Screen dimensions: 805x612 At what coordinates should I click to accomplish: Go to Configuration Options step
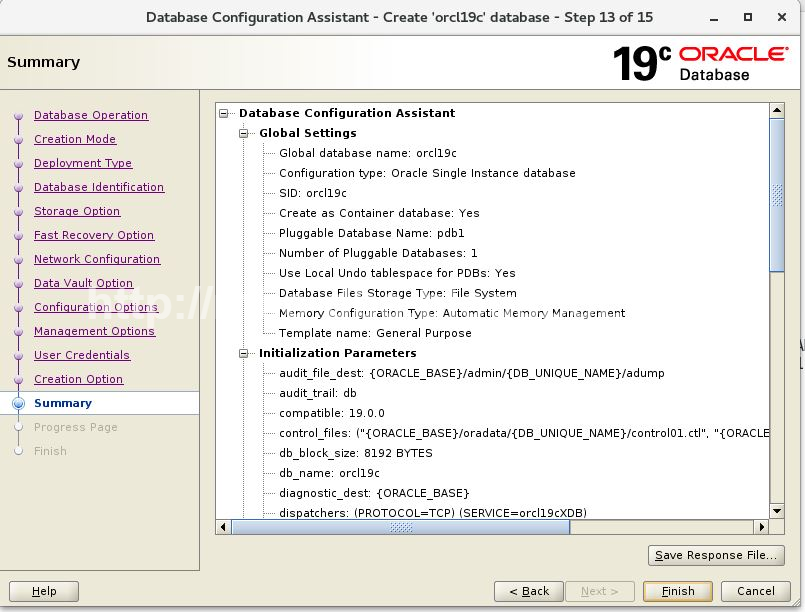pos(96,307)
